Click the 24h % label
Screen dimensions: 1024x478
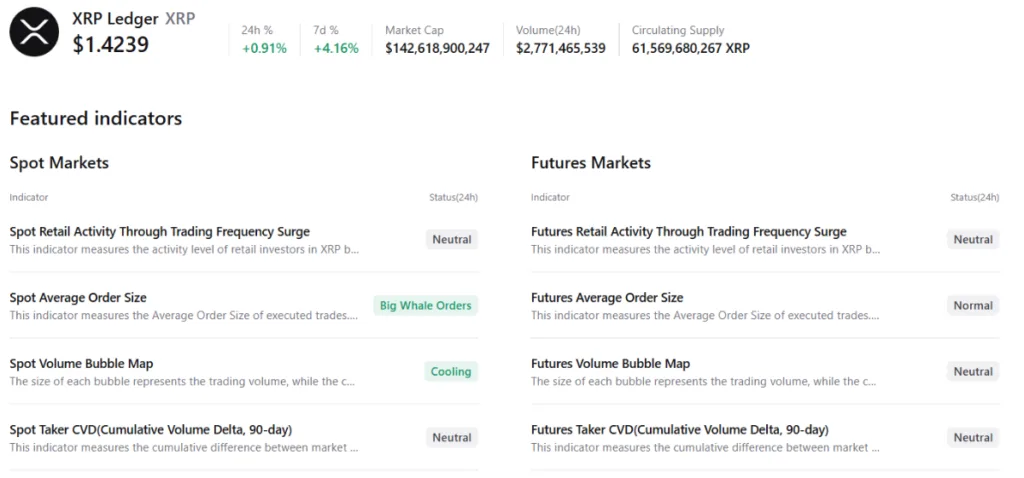[x=257, y=30]
